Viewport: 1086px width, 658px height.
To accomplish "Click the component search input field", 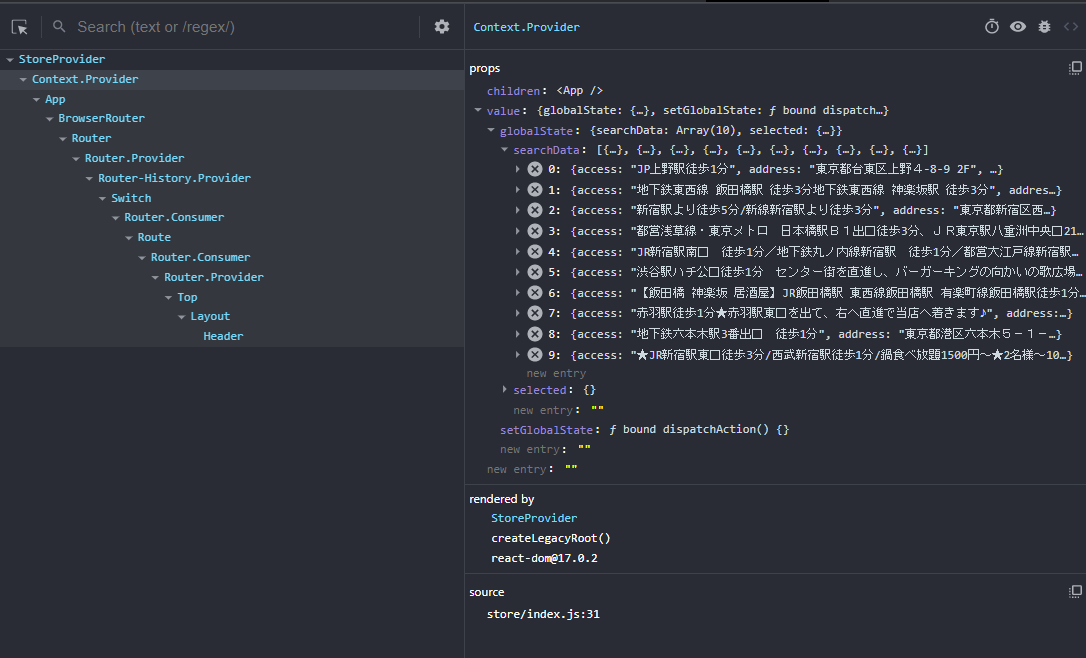I will click(x=200, y=27).
